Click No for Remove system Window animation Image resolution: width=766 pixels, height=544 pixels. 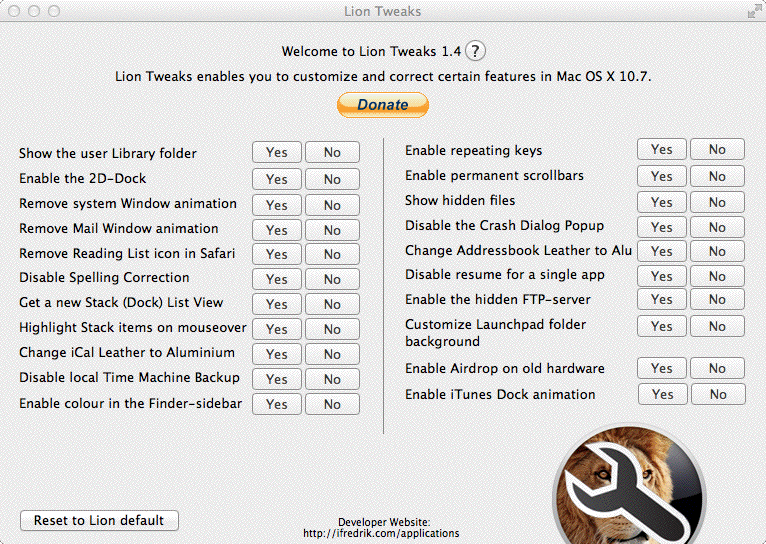(x=332, y=205)
